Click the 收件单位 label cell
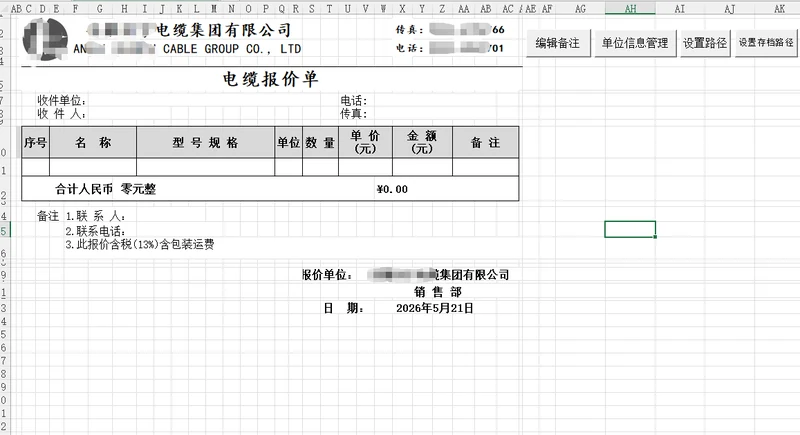 tap(61, 100)
